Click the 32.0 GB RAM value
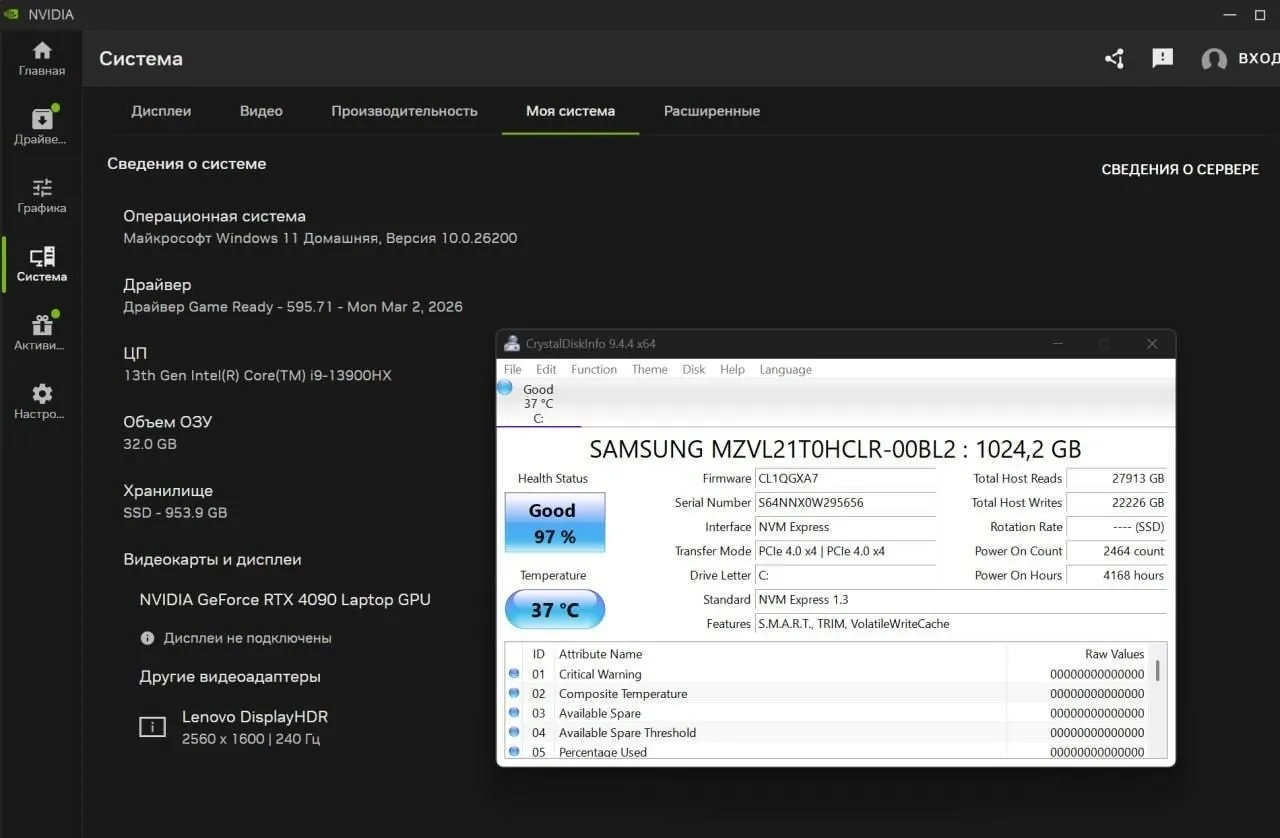The image size is (1280, 838). point(150,444)
